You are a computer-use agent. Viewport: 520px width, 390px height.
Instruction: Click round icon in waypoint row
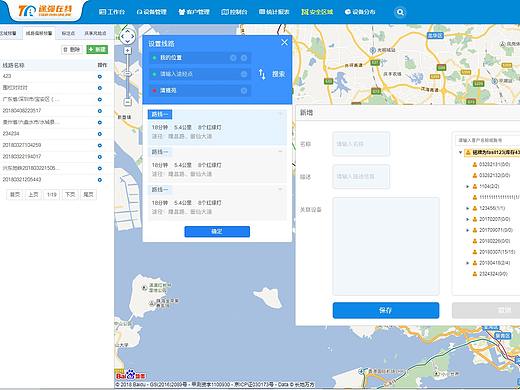tap(244, 74)
